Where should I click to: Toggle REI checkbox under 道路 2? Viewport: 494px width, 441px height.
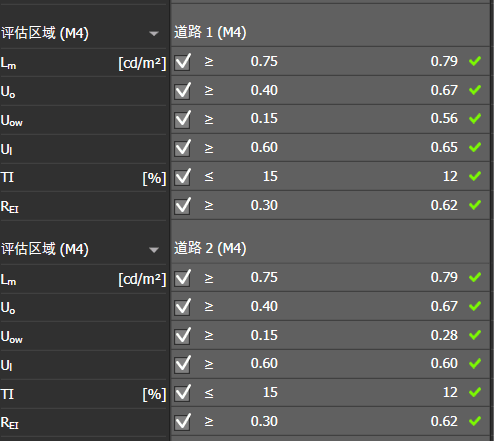tap(182, 422)
